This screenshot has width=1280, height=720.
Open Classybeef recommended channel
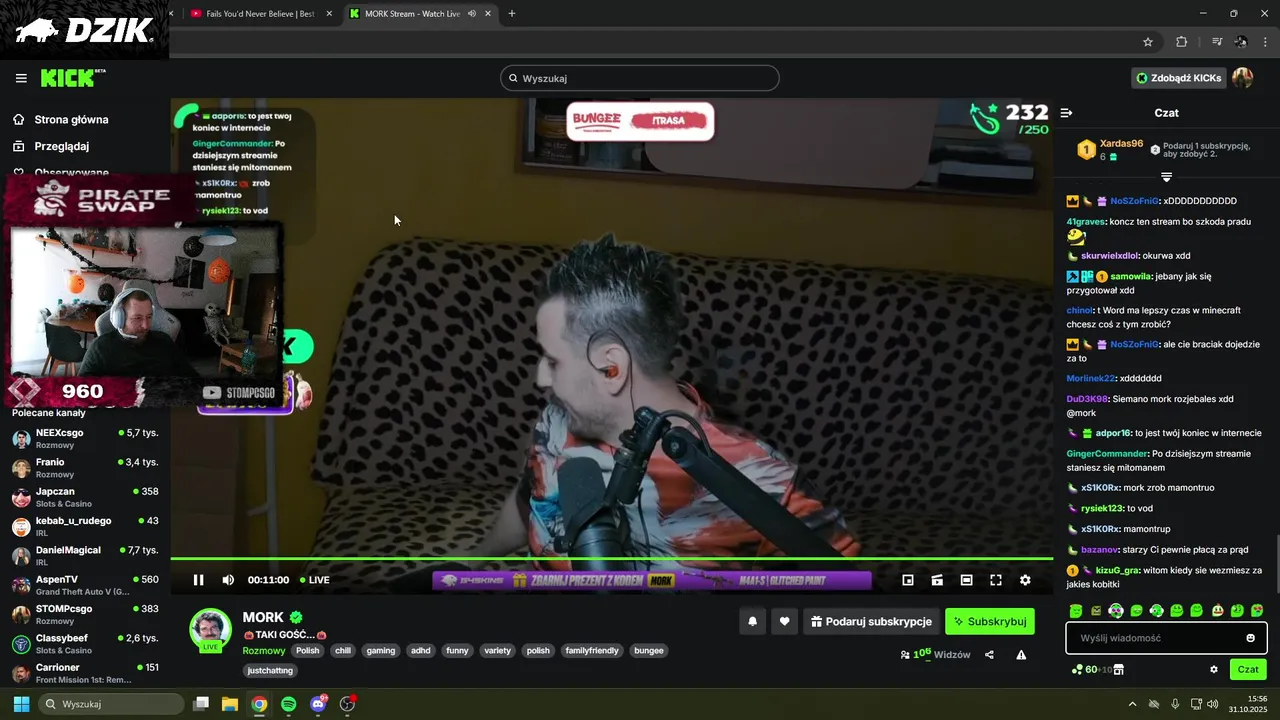[85, 644]
